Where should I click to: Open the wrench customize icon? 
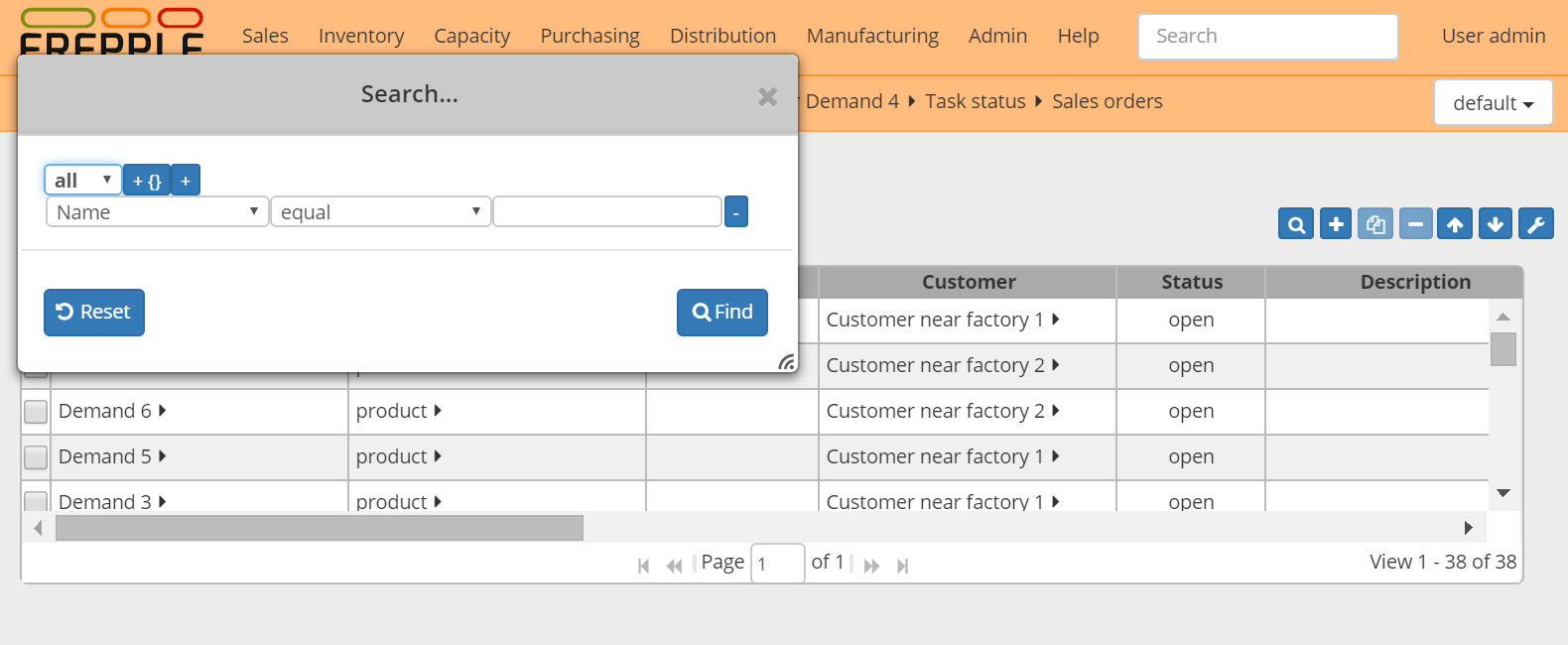(1536, 224)
